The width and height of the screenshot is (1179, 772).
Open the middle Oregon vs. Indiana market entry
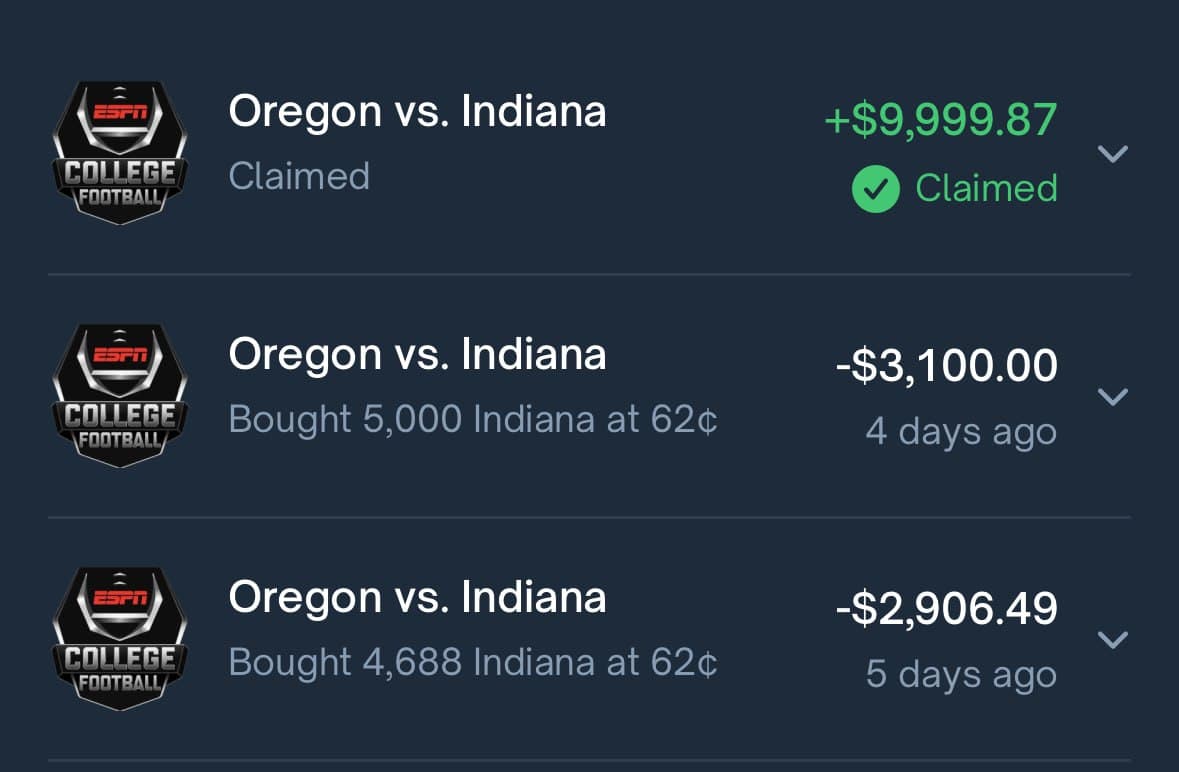click(x=417, y=353)
